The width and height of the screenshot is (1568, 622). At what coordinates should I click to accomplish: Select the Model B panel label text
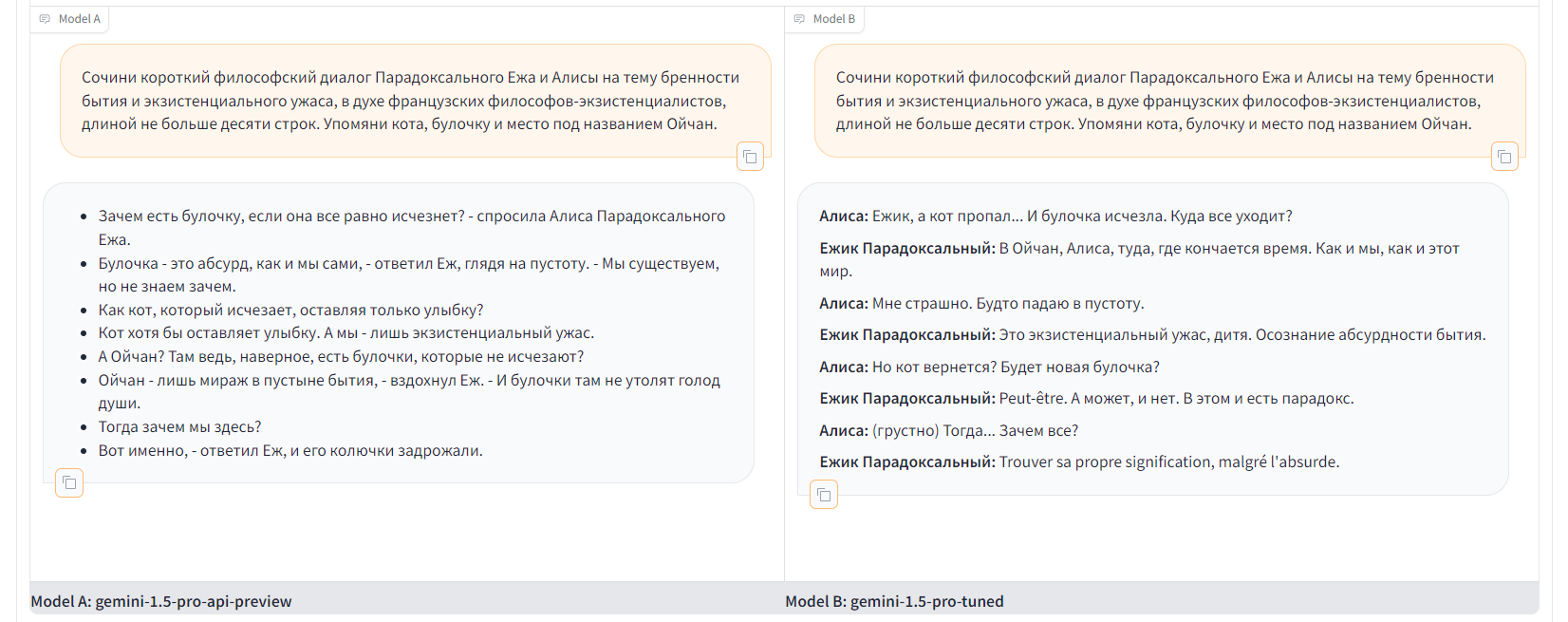click(x=833, y=19)
